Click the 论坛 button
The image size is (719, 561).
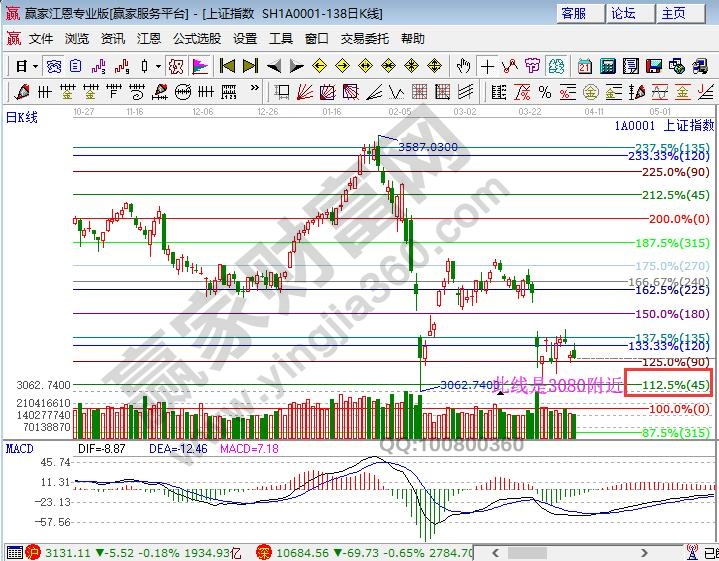coord(623,13)
